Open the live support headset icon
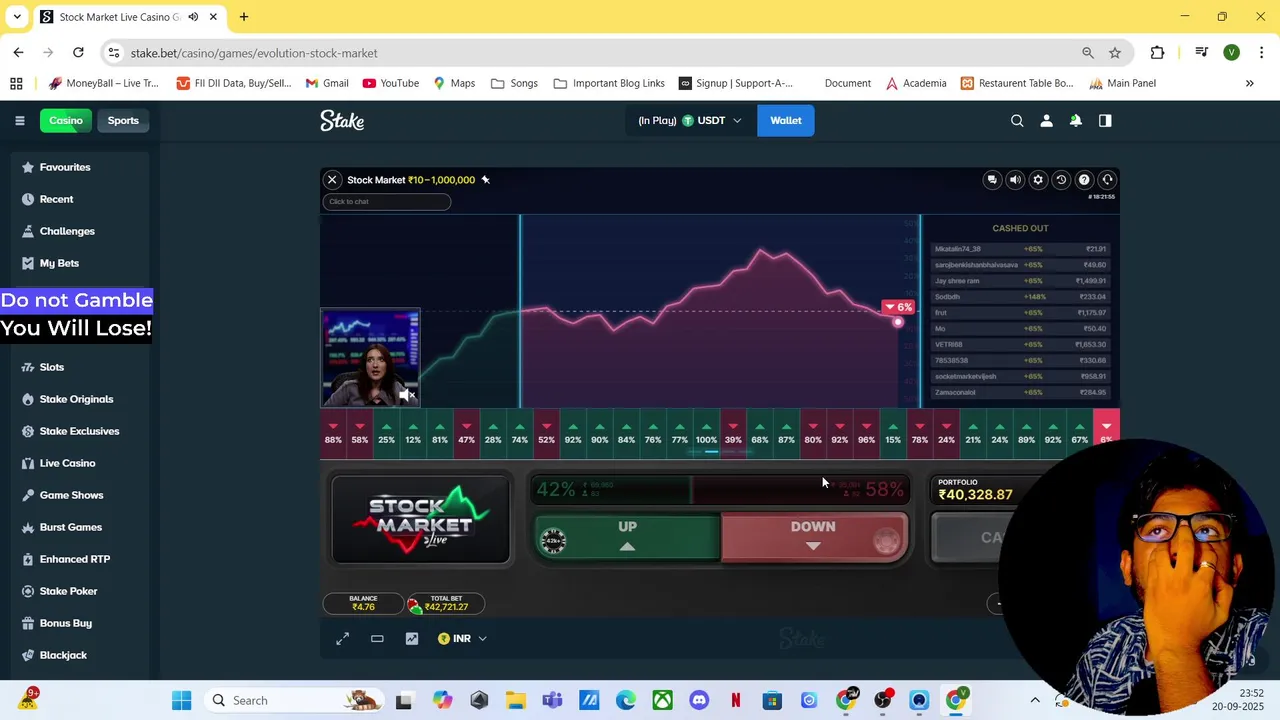 coord(1107,180)
